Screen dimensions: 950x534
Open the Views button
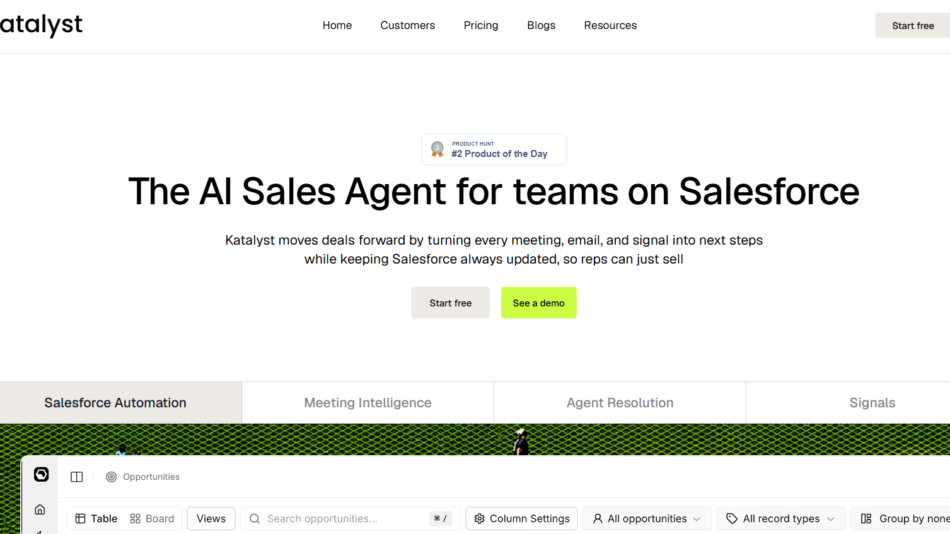pyautogui.click(x=211, y=518)
